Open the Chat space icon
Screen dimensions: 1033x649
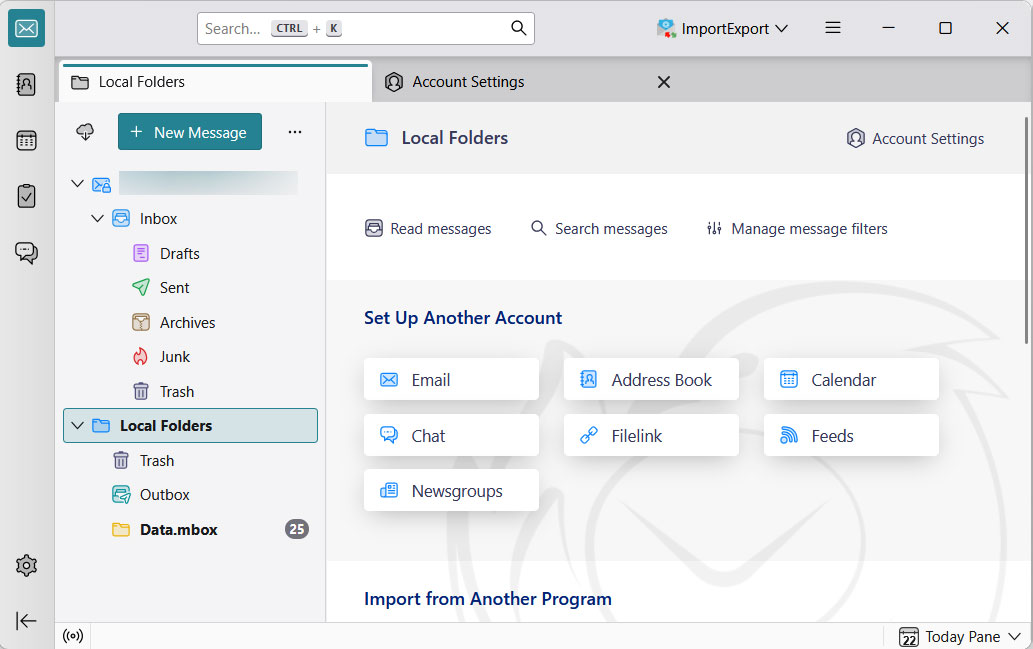click(x=26, y=252)
